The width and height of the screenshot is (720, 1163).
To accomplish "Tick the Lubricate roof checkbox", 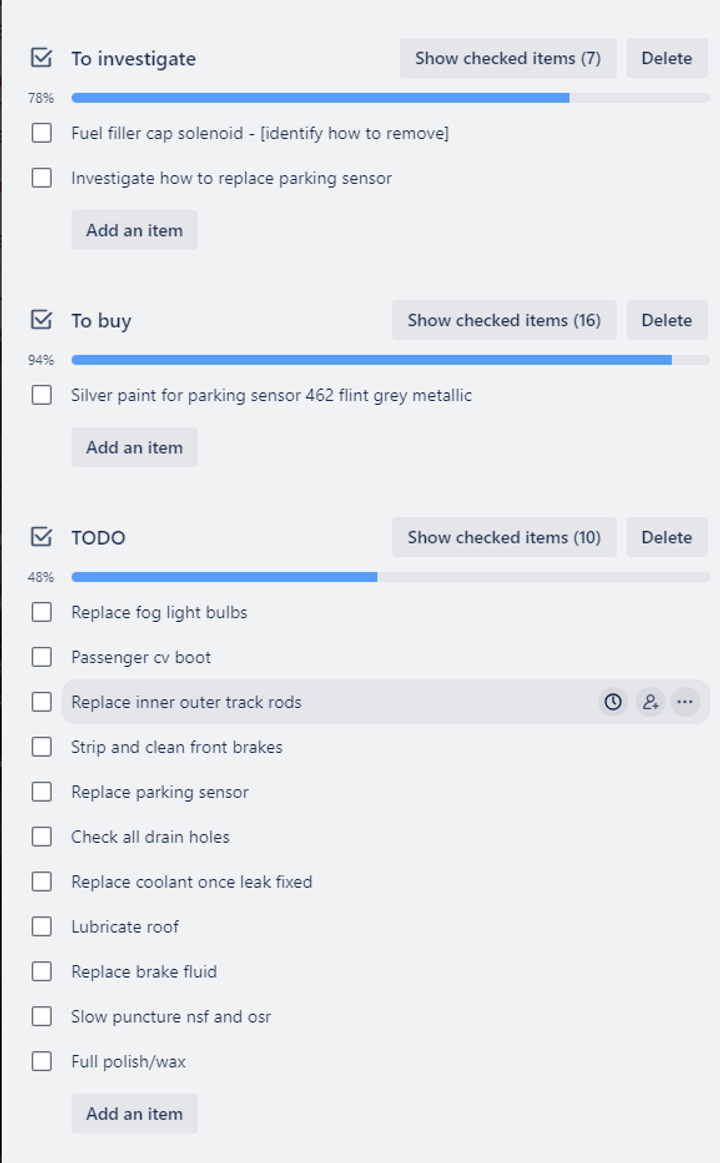I will pyautogui.click(x=42, y=927).
